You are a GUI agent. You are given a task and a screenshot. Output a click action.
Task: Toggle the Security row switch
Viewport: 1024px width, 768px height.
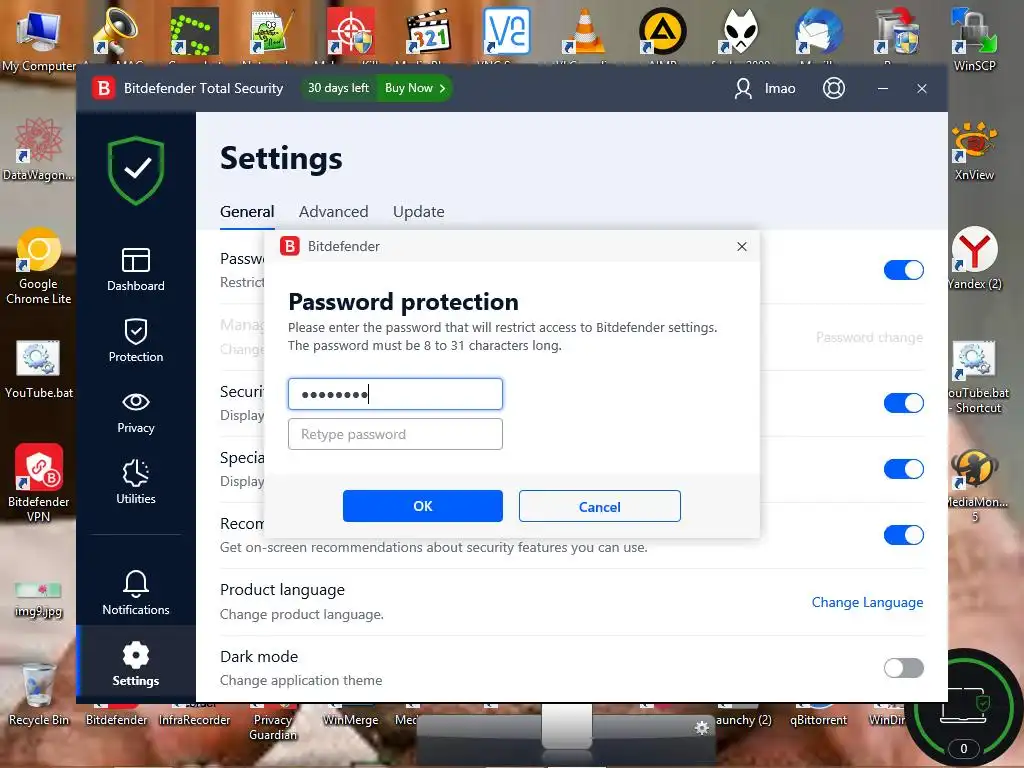coord(903,402)
